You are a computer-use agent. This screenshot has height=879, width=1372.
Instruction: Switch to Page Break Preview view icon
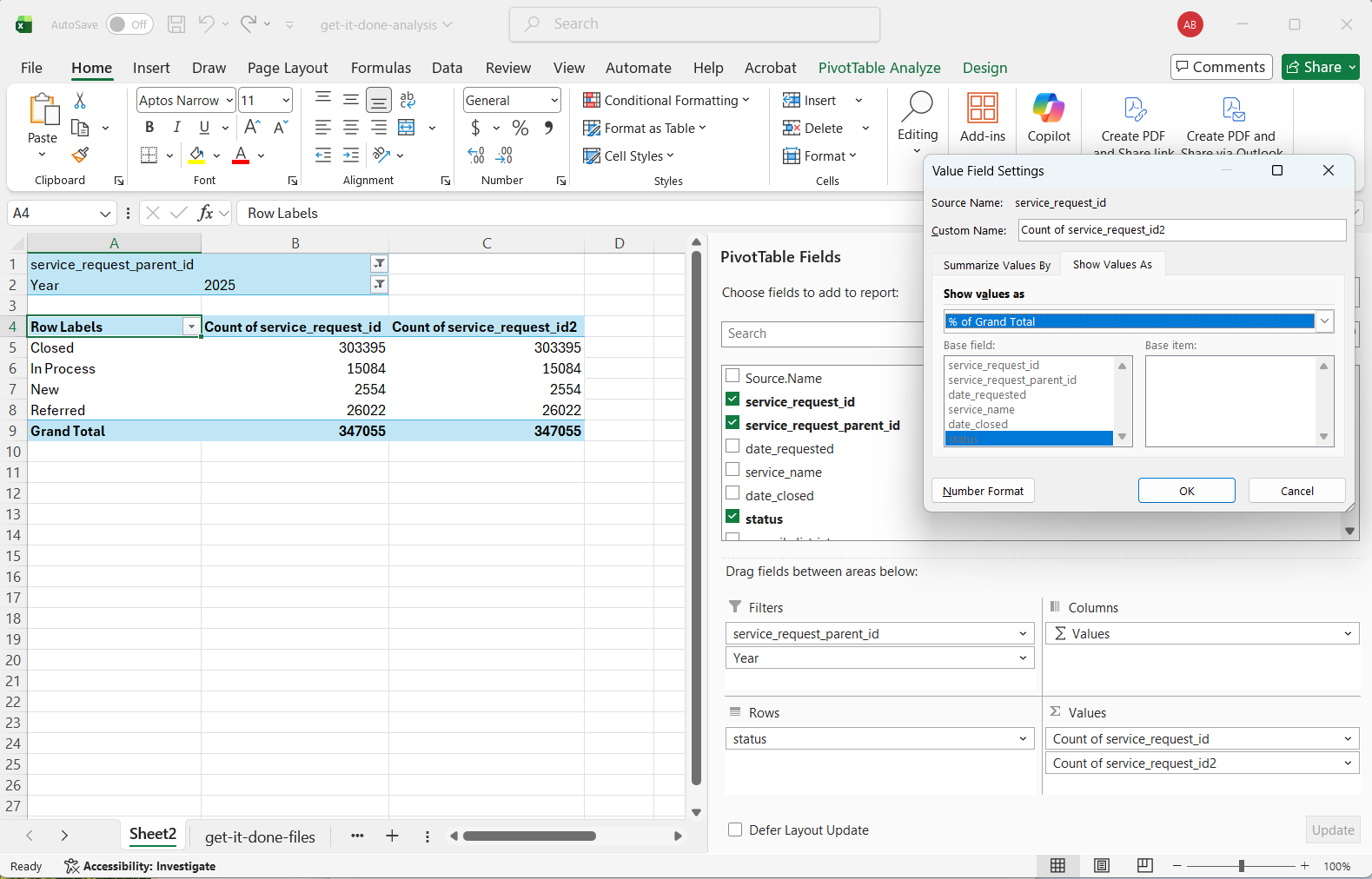pos(1145,865)
